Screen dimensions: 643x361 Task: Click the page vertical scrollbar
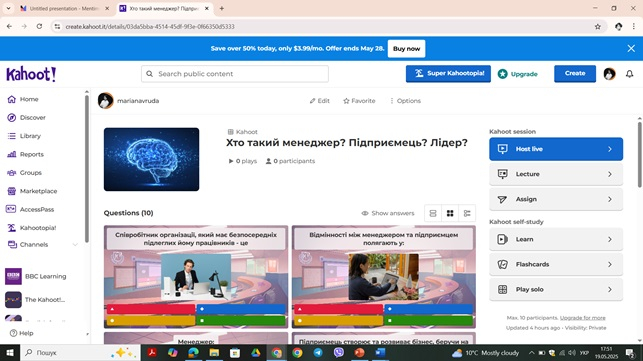click(x=640, y=154)
